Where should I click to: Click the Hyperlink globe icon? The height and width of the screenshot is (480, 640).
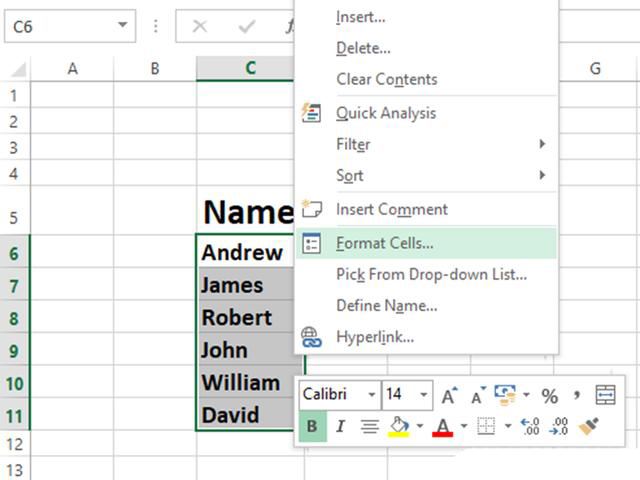(311, 337)
